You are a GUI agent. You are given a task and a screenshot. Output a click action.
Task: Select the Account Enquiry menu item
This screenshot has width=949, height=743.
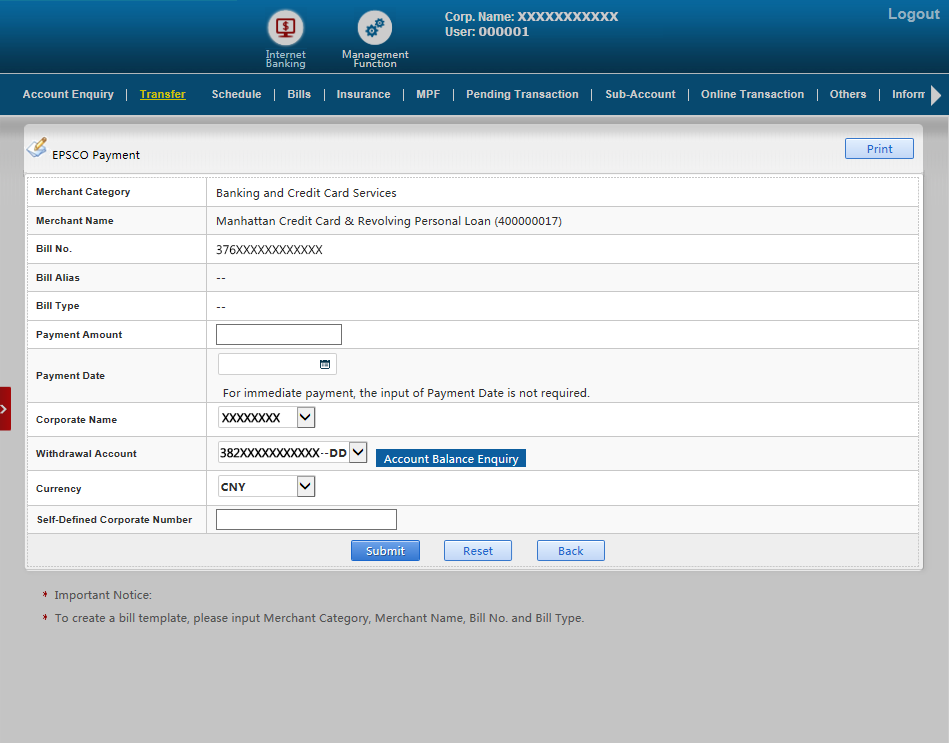click(68, 94)
